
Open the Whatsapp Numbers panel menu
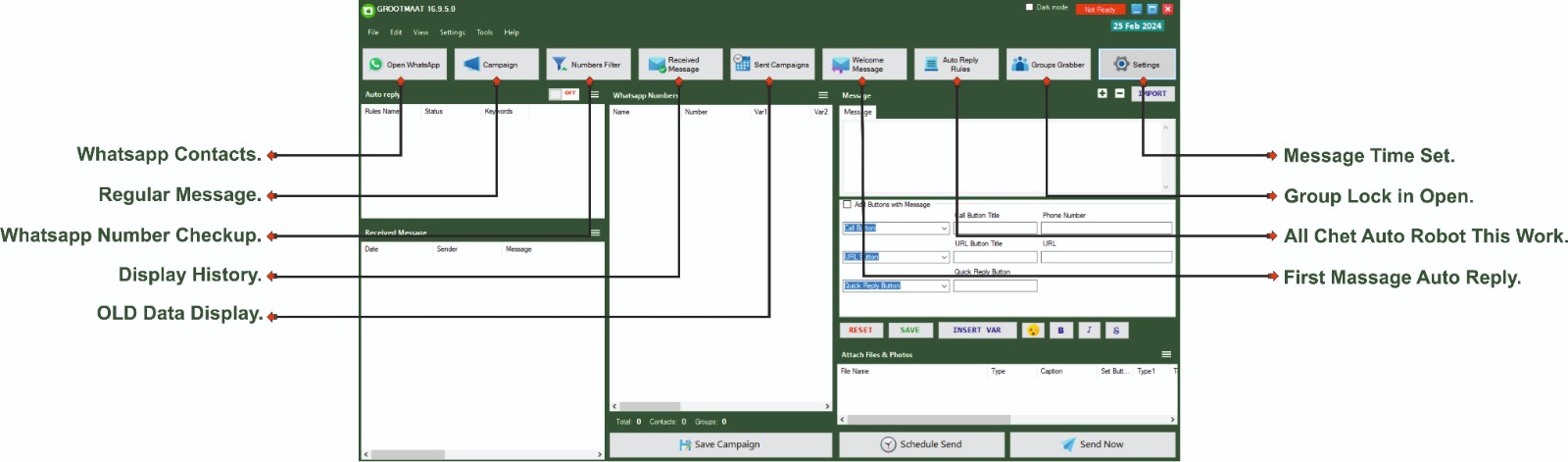coord(823,95)
